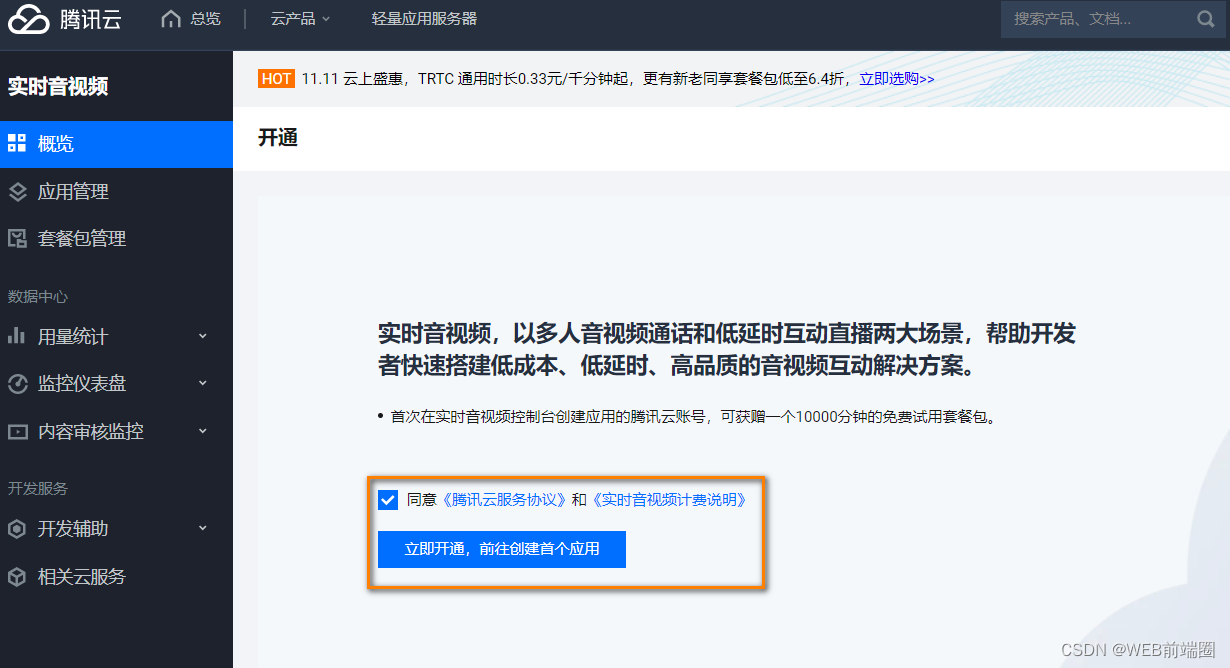Click the 用量统计 bar chart icon
This screenshot has height=668, width=1230.
17,336
